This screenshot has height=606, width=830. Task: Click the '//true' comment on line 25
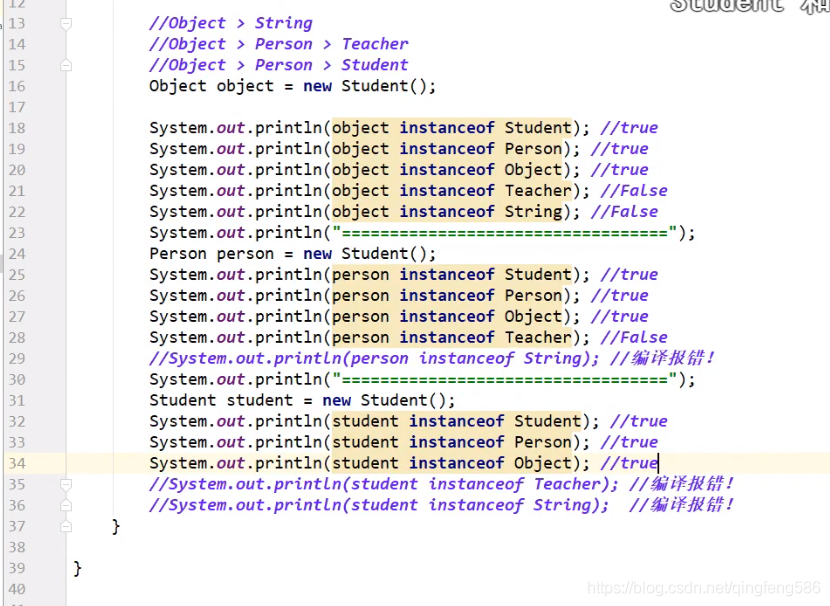(x=629, y=275)
